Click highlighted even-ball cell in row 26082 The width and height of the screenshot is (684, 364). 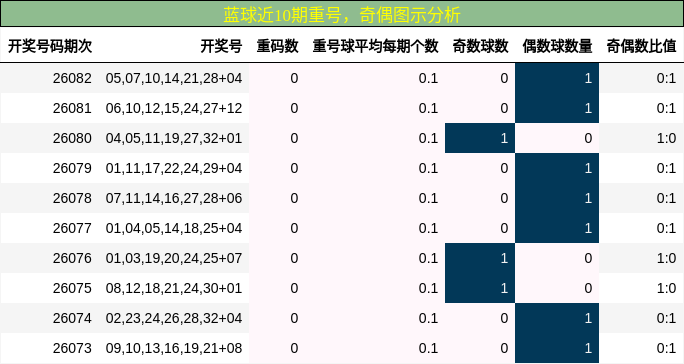click(557, 78)
